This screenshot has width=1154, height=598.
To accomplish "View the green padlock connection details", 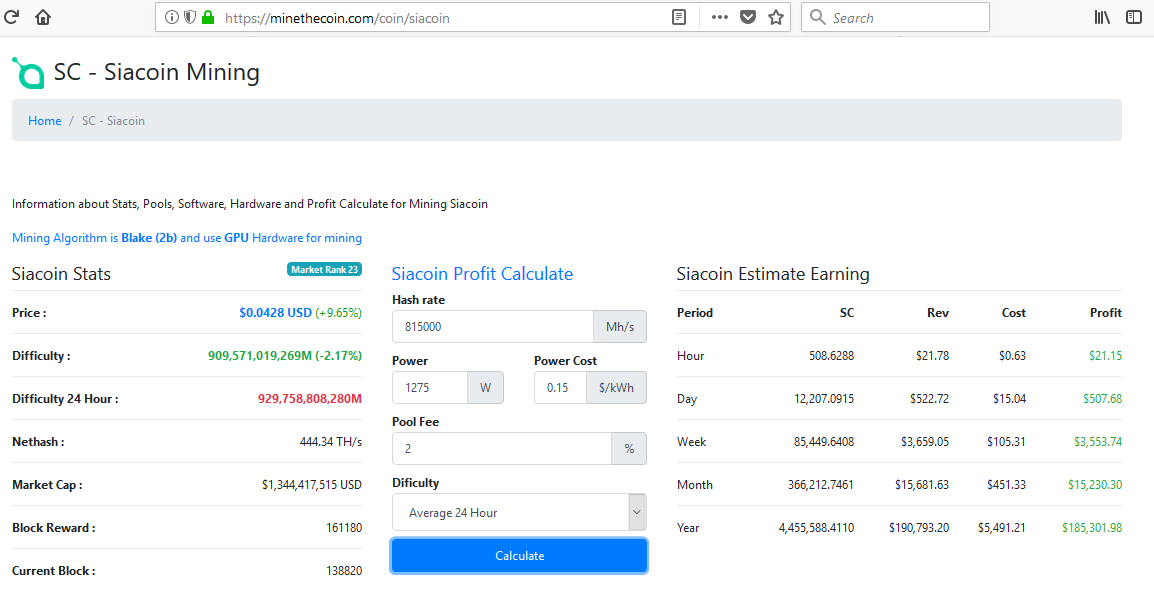I will click(x=208, y=17).
